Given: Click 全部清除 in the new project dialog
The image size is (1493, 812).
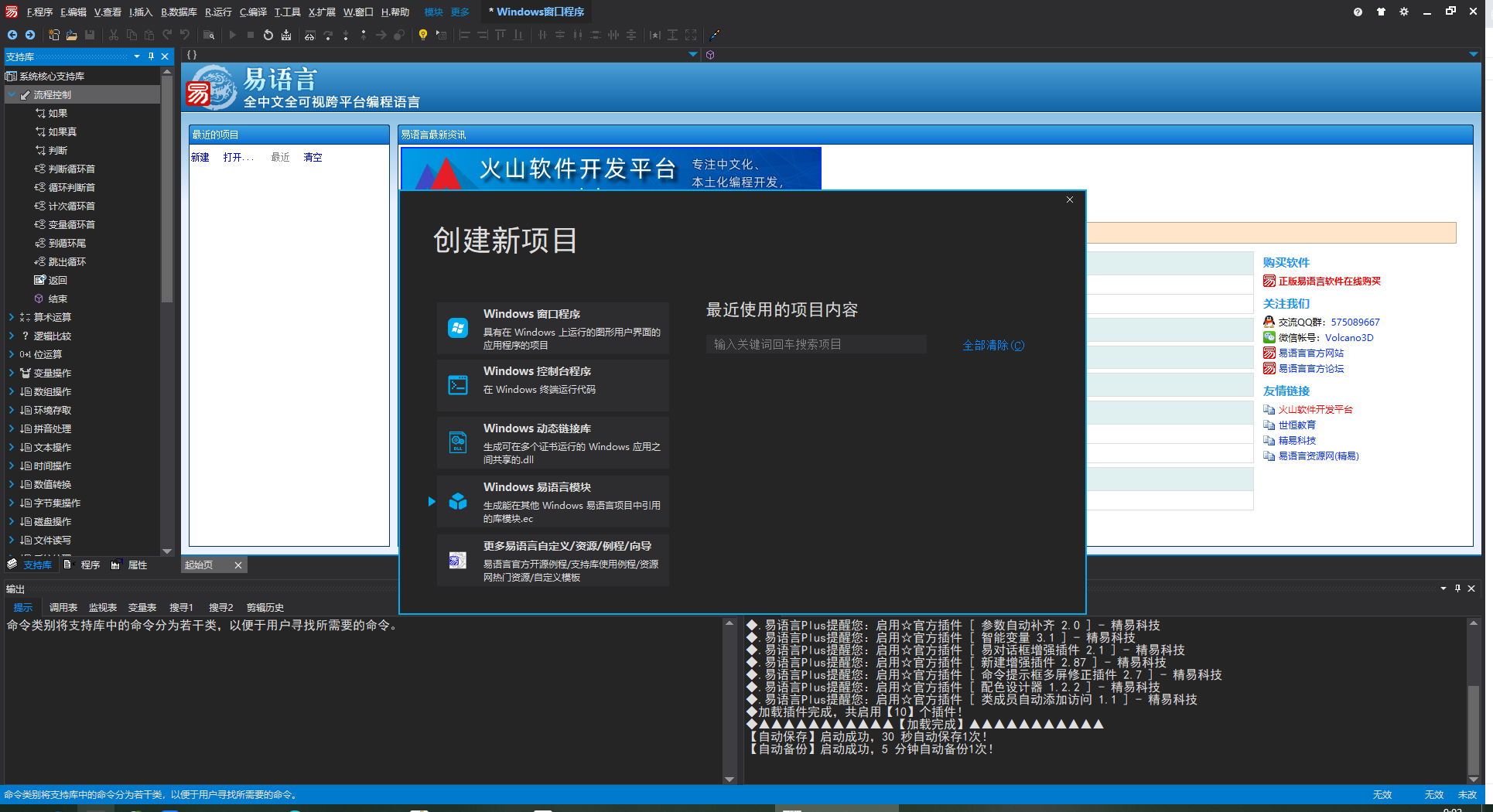Looking at the screenshot, I should click(x=993, y=345).
